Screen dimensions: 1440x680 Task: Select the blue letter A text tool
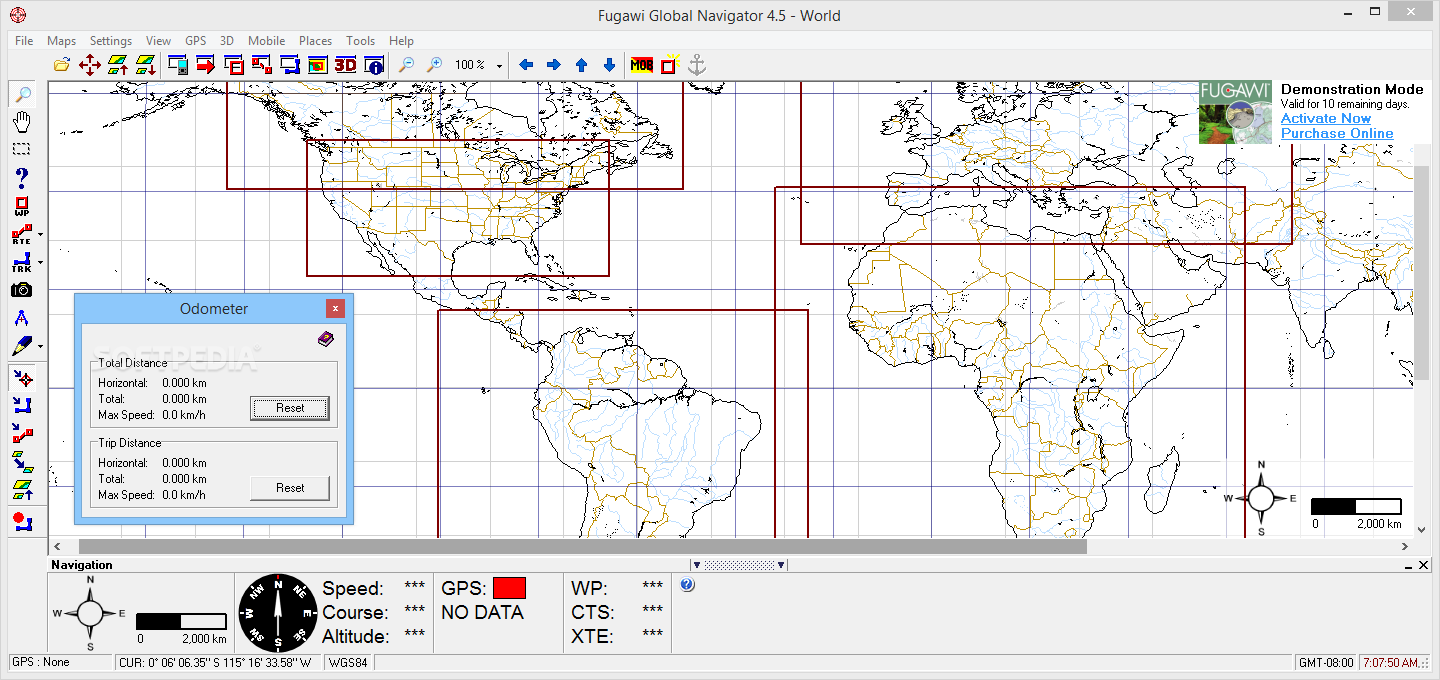click(x=22, y=318)
